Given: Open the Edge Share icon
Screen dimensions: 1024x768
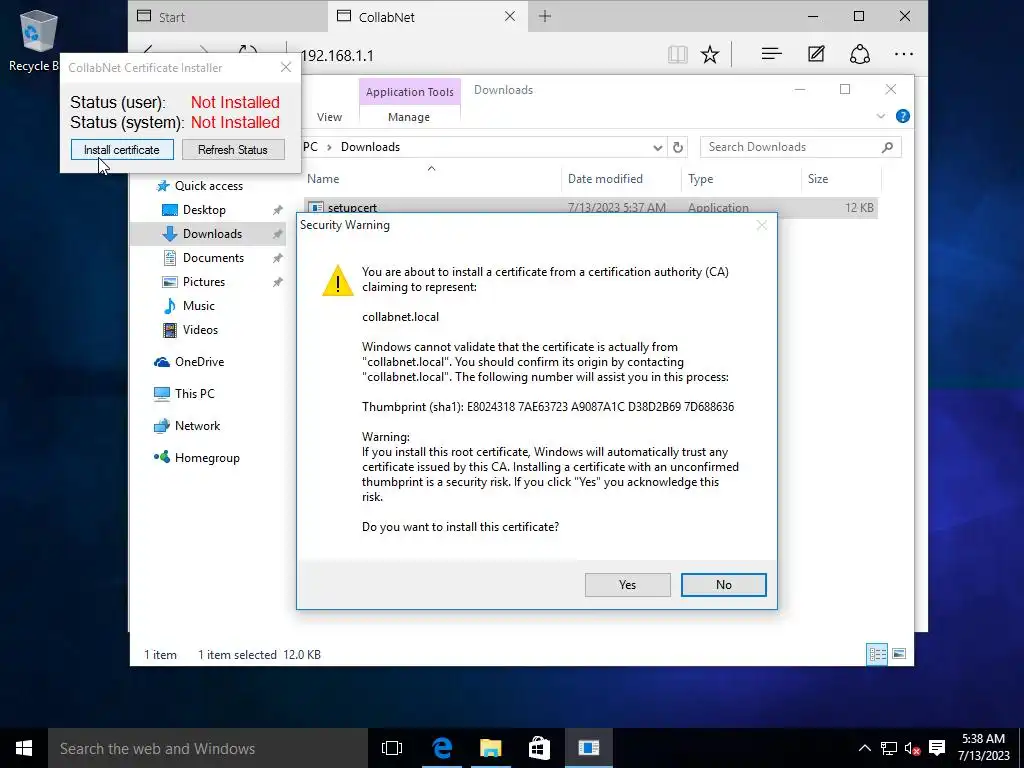Looking at the screenshot, I should (860, 54).
